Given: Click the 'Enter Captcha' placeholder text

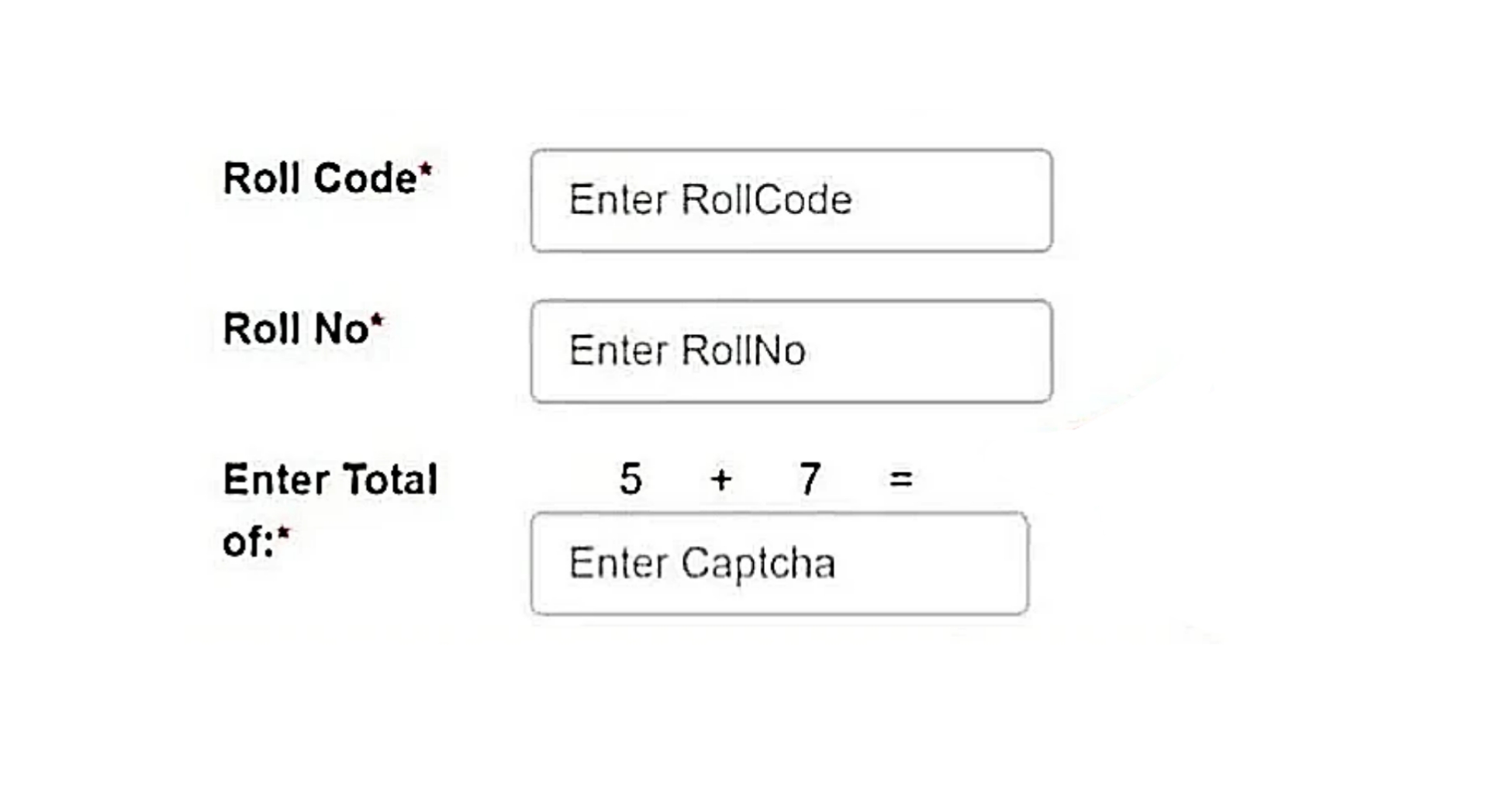Looking at the screenshot, I should 702,564.
